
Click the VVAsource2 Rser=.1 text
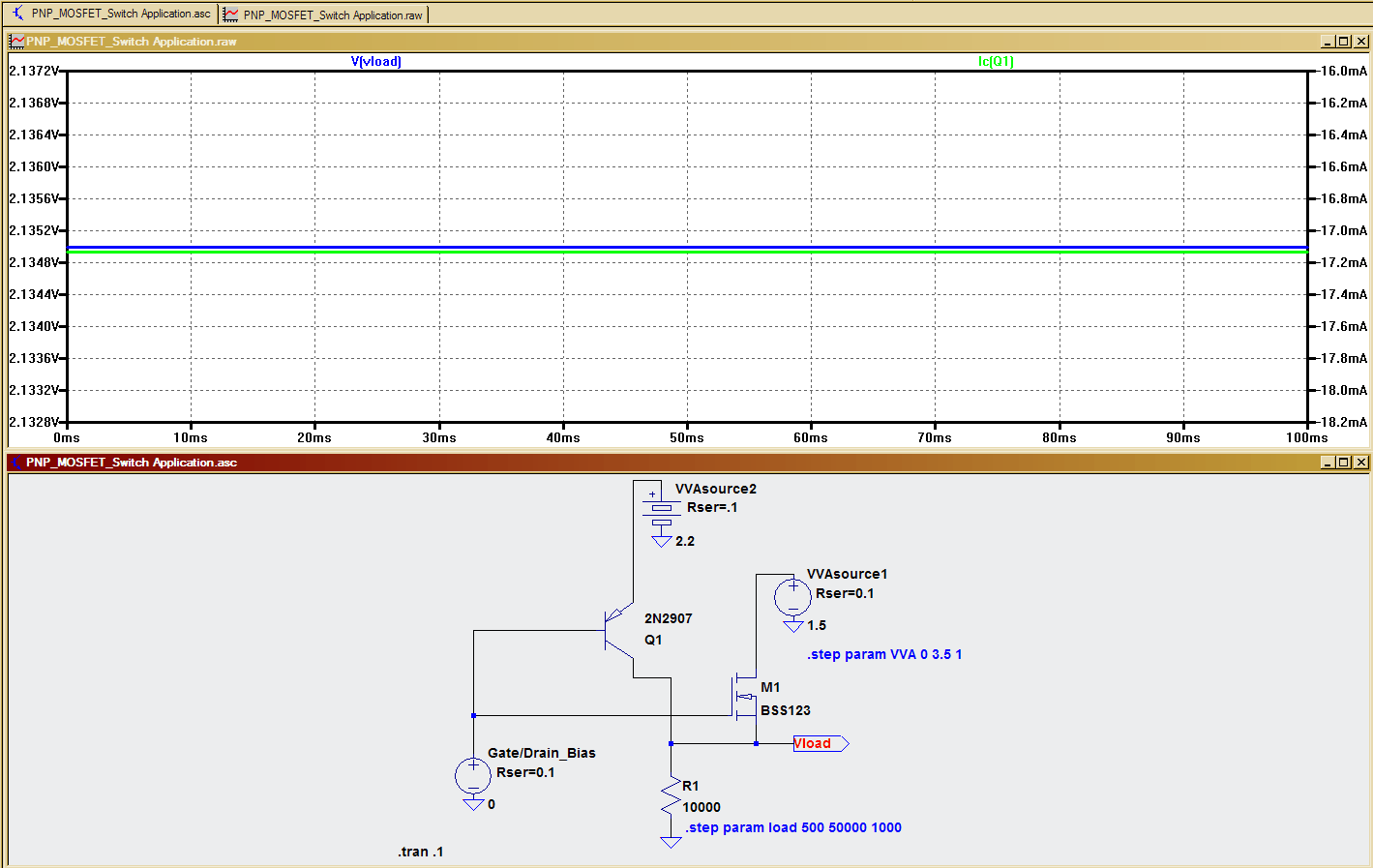[x=712, y=507]
